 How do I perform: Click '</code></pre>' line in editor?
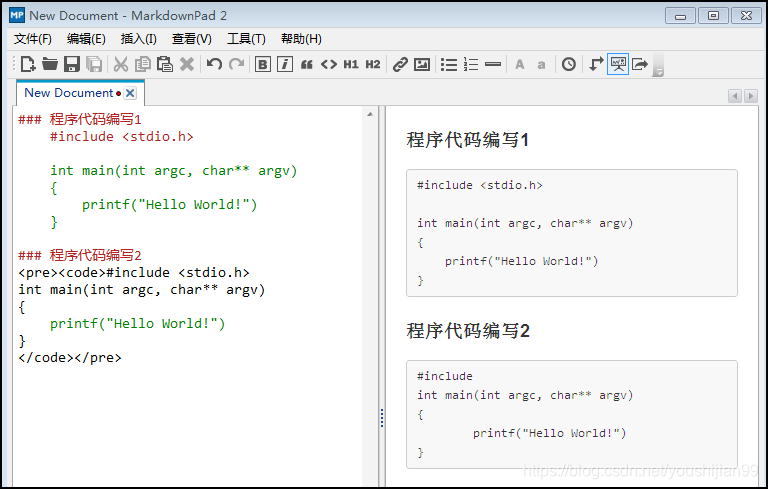[70, 358]
